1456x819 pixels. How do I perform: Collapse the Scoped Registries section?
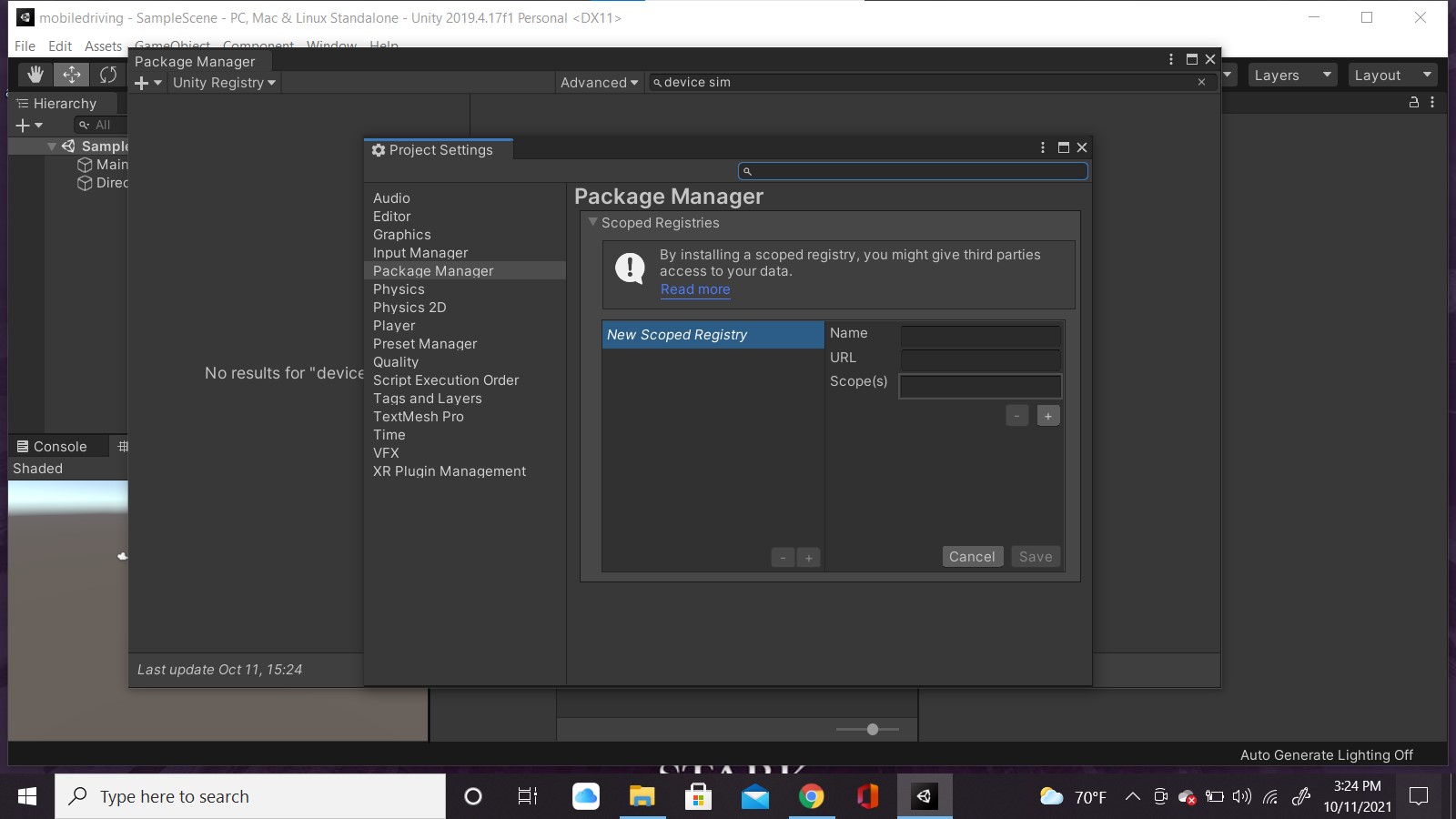(593, 222)
